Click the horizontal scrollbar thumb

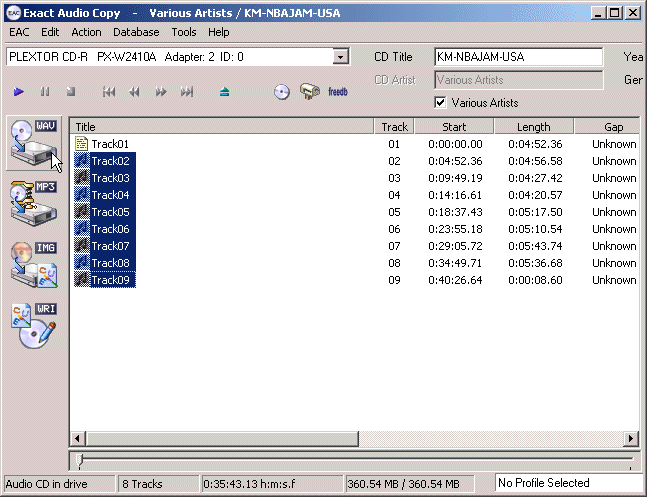[x=222, y=438]
